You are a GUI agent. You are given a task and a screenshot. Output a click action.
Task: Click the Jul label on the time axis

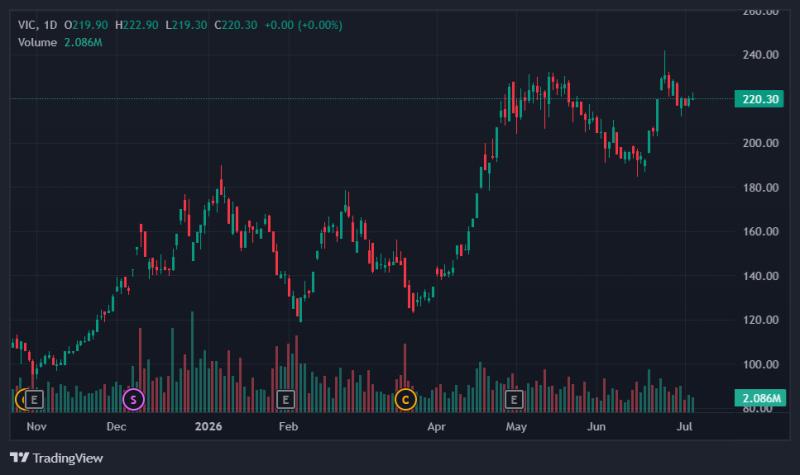[684, 426]
